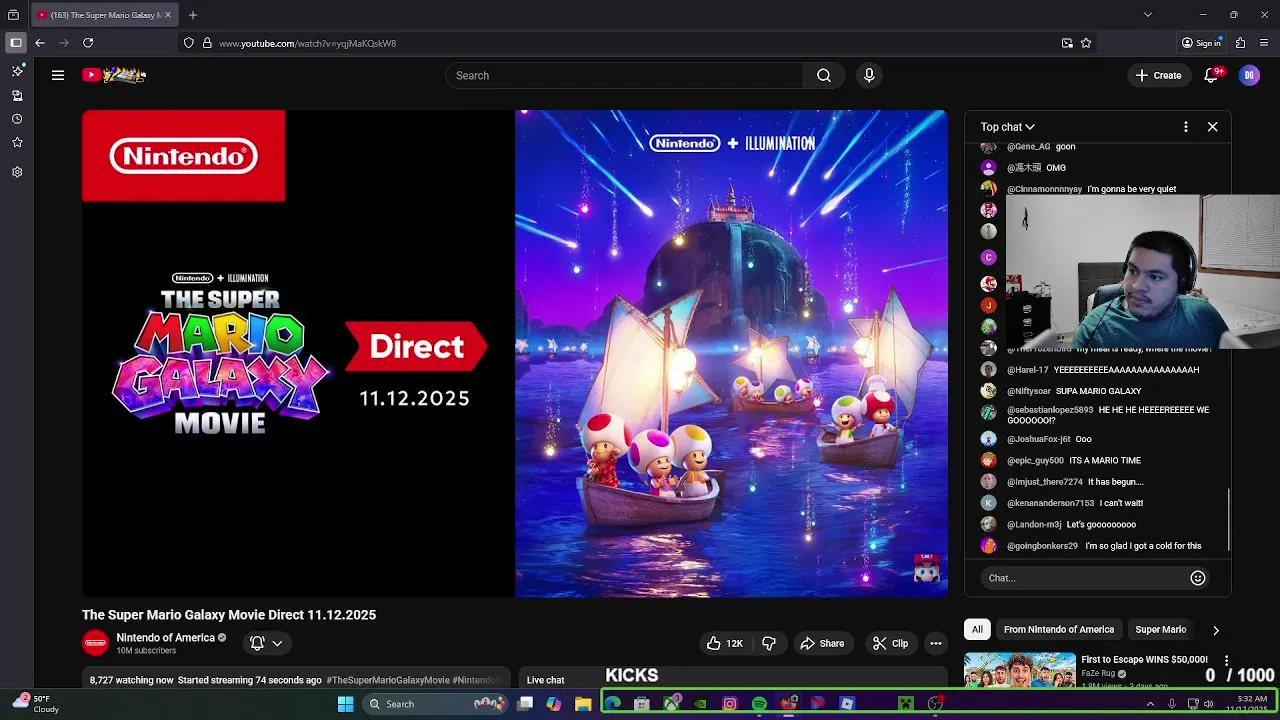This screenshot has width=1280, height=720.
Task: Share the Super Mario Galaxy Movie Direct video
Action: pyautogui.click(x=822, y=643)
